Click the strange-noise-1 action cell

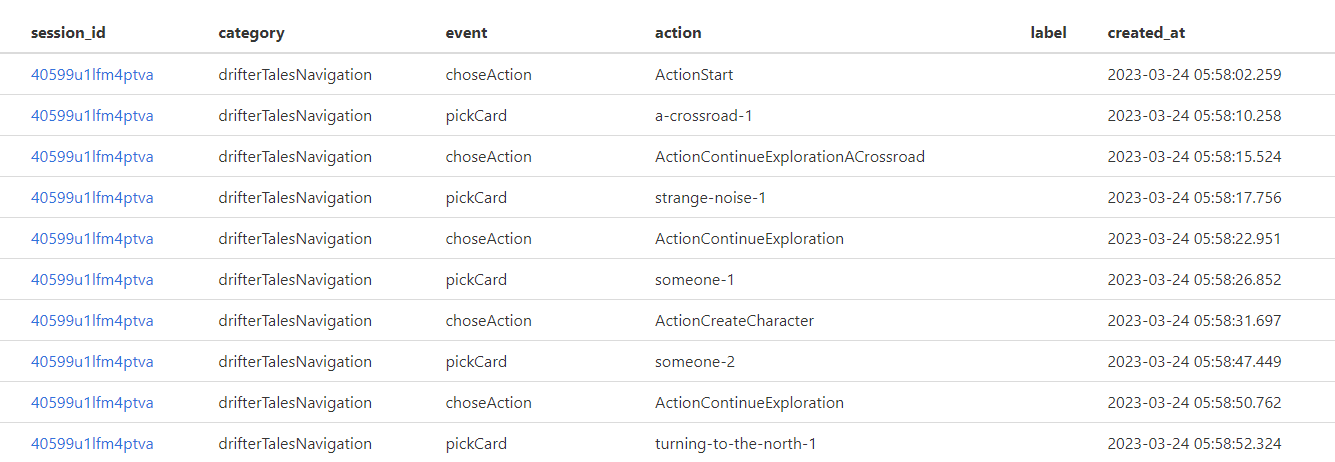pos(710,197)
